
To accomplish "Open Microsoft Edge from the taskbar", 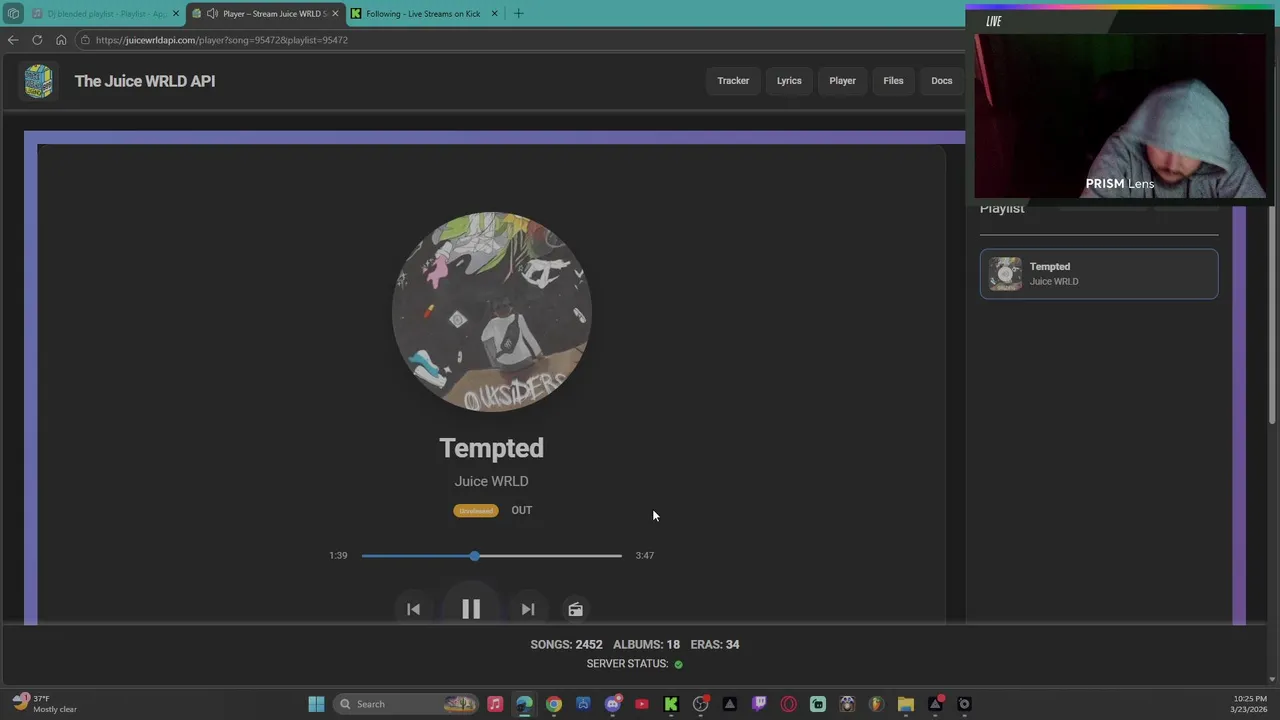I will [524, 704].
